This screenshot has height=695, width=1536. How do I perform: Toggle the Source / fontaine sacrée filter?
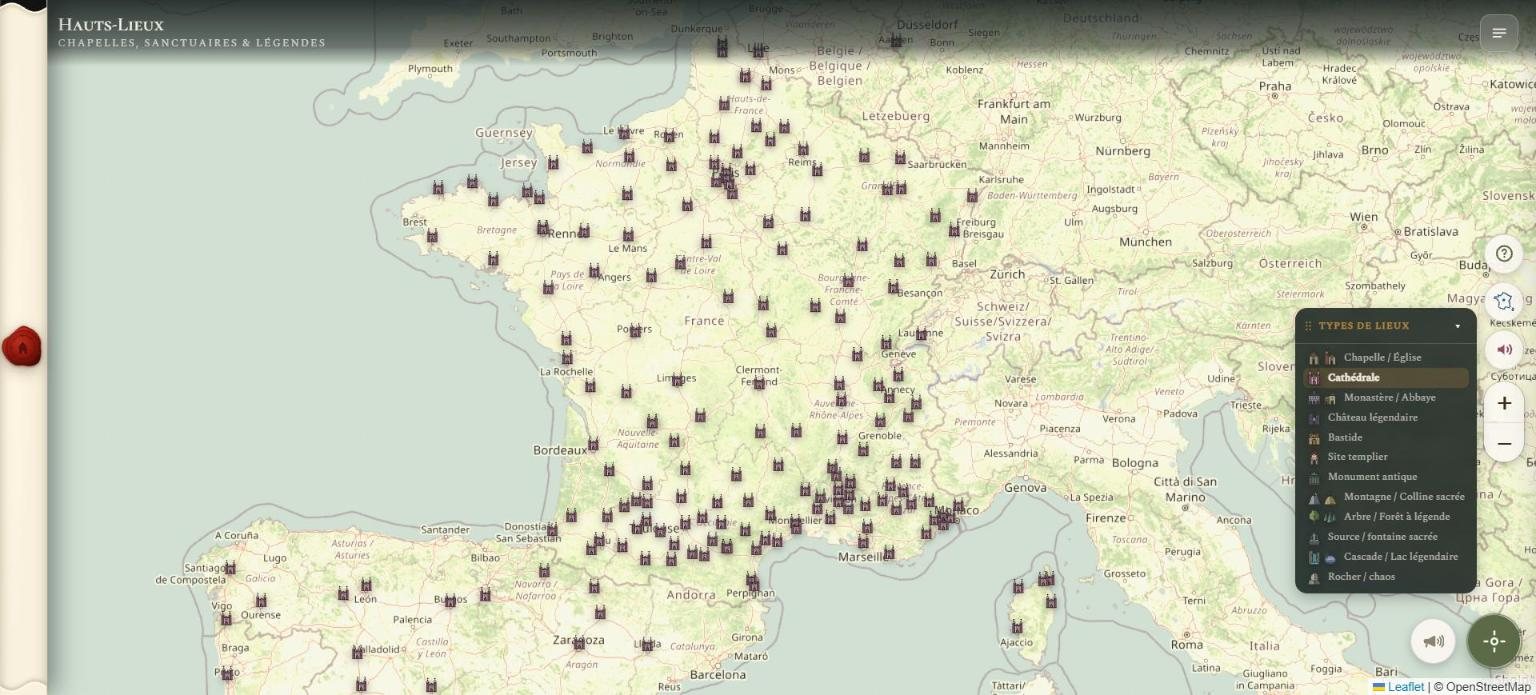(1386, 537)
